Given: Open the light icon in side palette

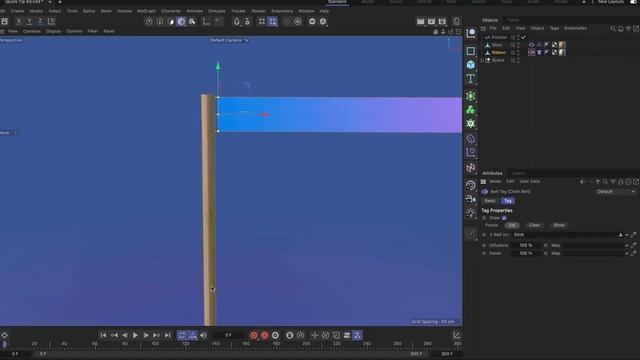Looking at the screenshot, I should click(x=471, y=213).
